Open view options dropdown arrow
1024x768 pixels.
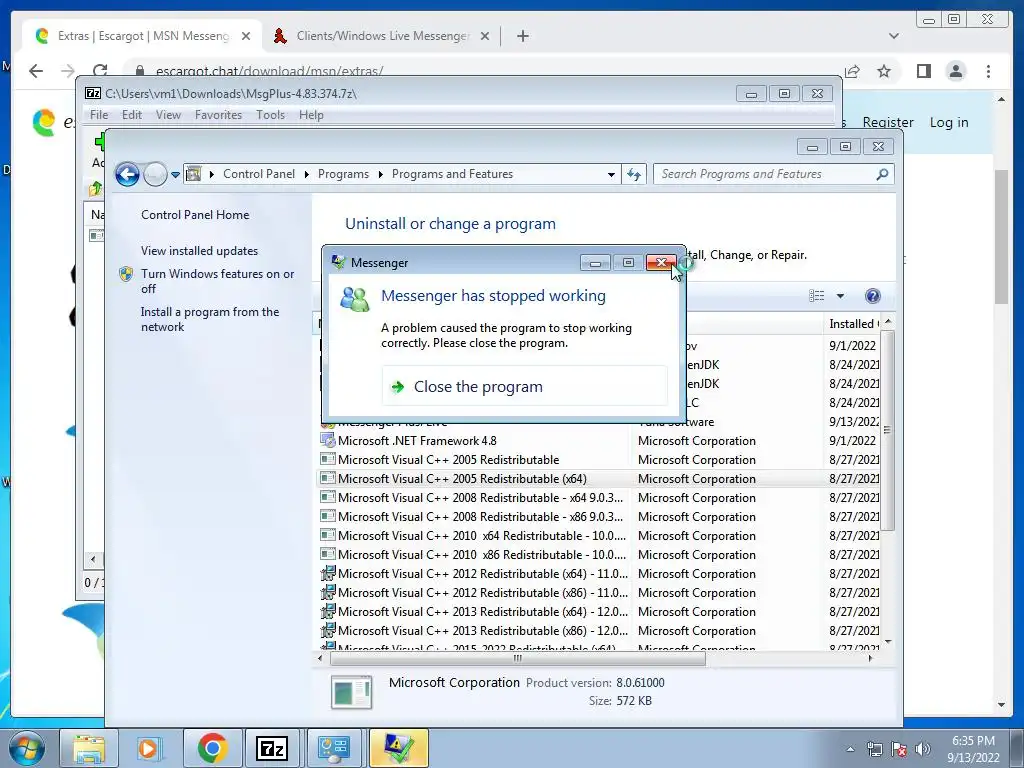[x=840, y=296]
